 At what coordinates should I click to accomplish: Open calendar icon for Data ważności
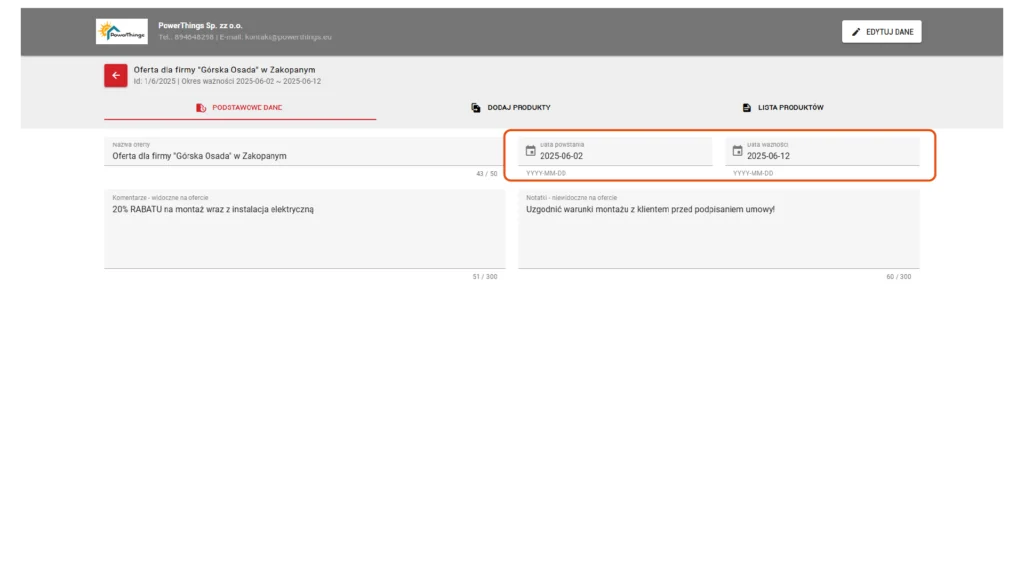(738, 151)
